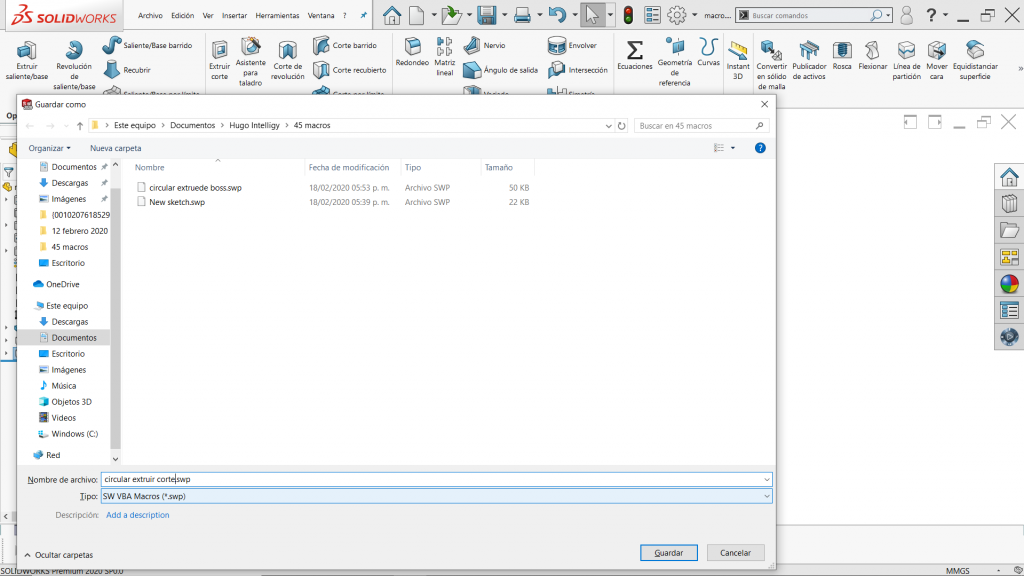Click the Guardar button
Screen dimensions: 1024x576
pos(669,552)
